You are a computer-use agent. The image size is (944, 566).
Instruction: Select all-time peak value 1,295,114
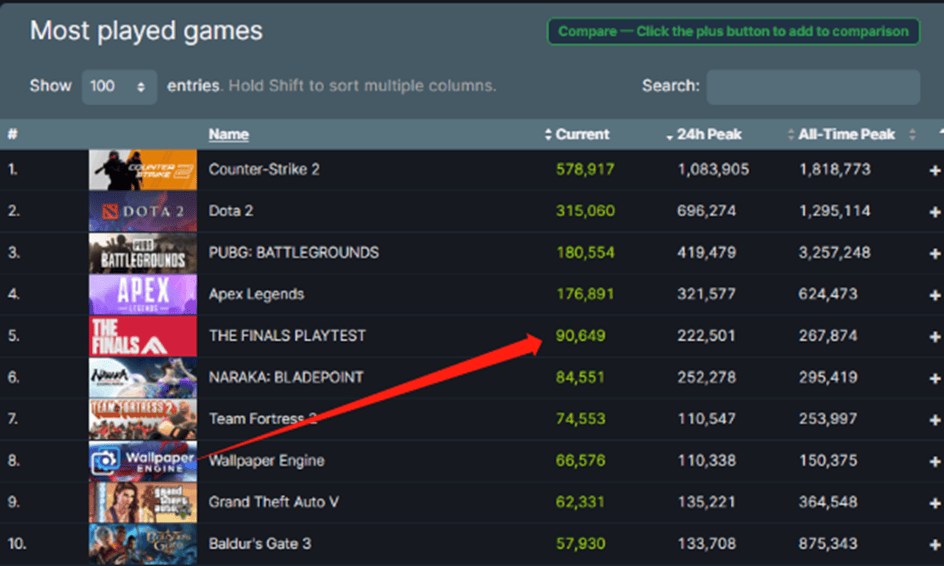pos(834,211)
